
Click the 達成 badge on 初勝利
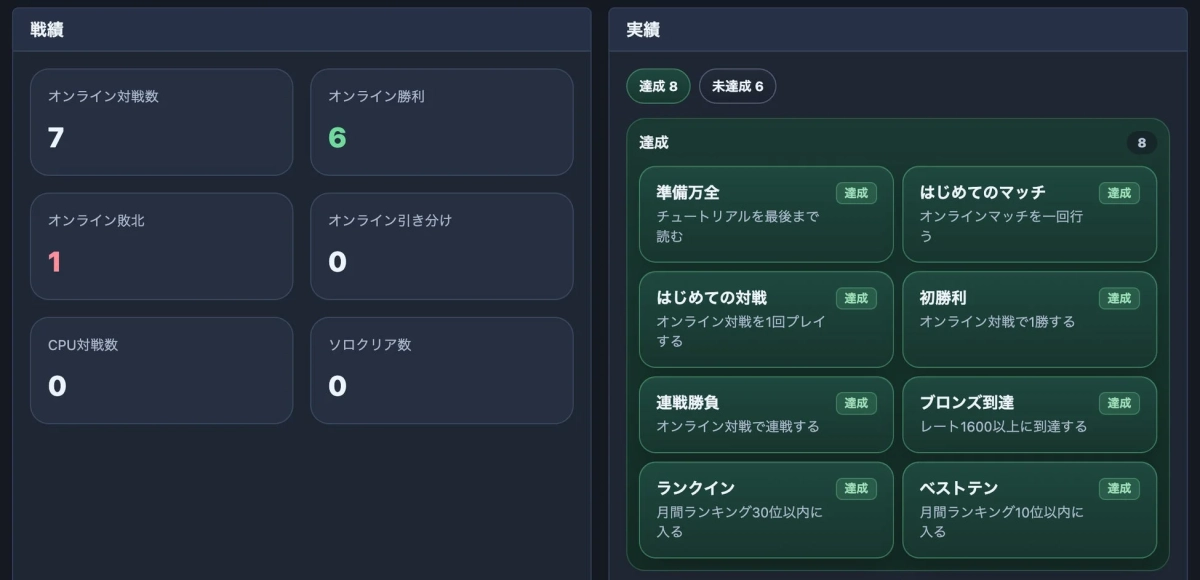[1119, 298]
